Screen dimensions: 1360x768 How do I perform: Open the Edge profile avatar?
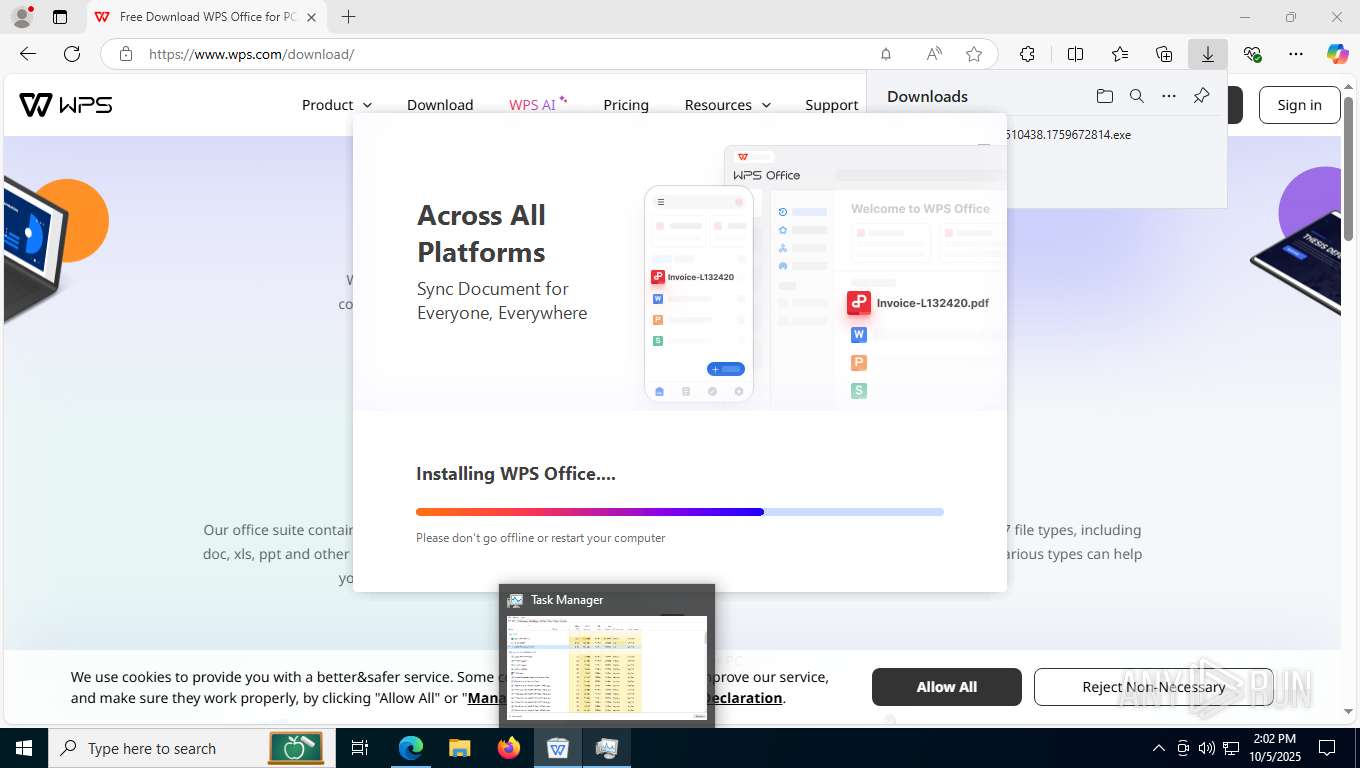pos(22,17)
